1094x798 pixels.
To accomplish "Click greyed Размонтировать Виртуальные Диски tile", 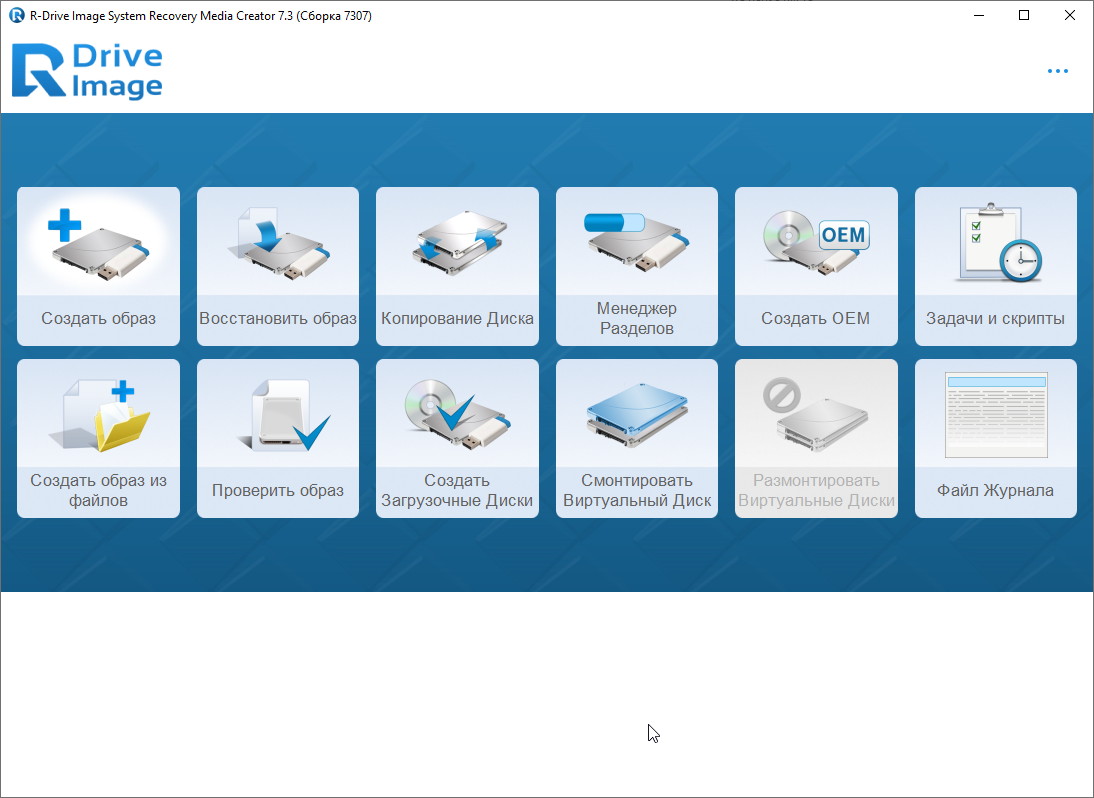I will tap(816, 438).
